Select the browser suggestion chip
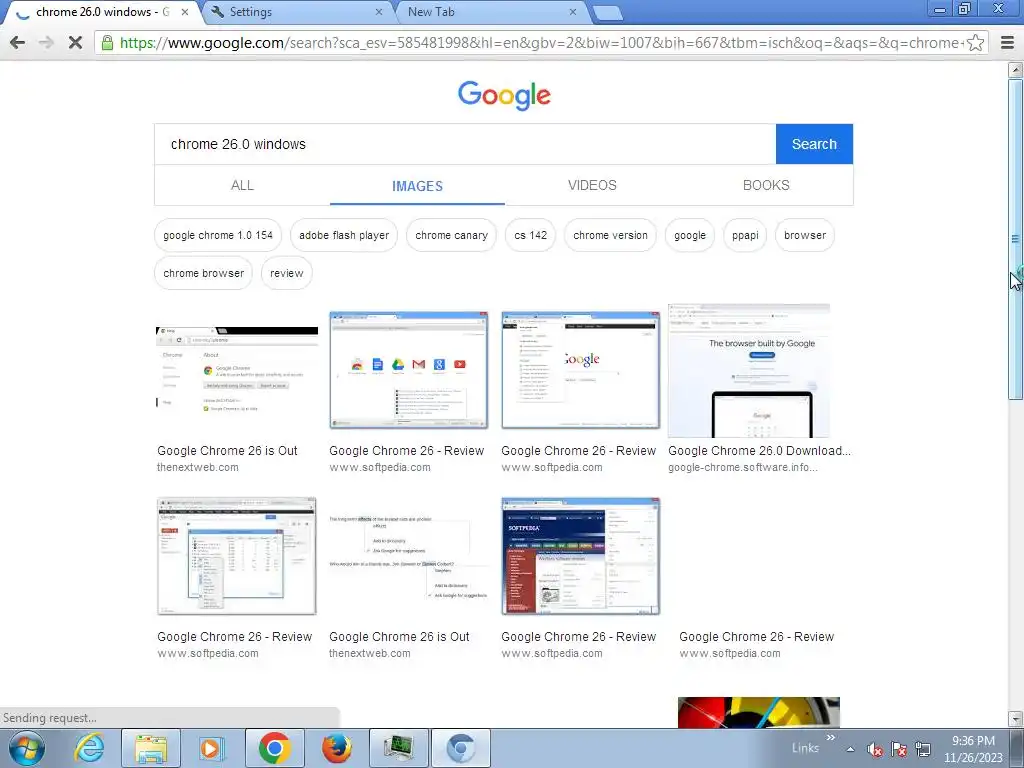1024x768 pixels. (805, 235)
